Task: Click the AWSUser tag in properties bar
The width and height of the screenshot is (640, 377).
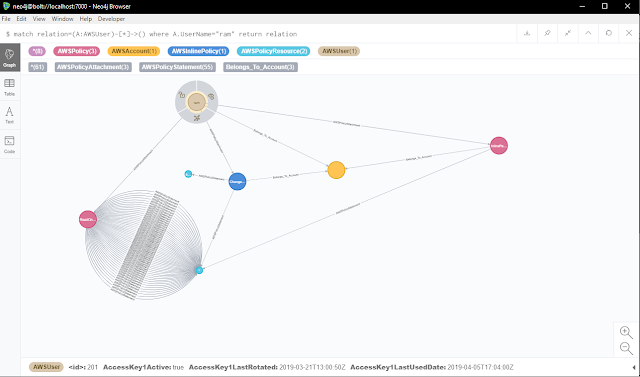Action: click(x=47, y=367)
